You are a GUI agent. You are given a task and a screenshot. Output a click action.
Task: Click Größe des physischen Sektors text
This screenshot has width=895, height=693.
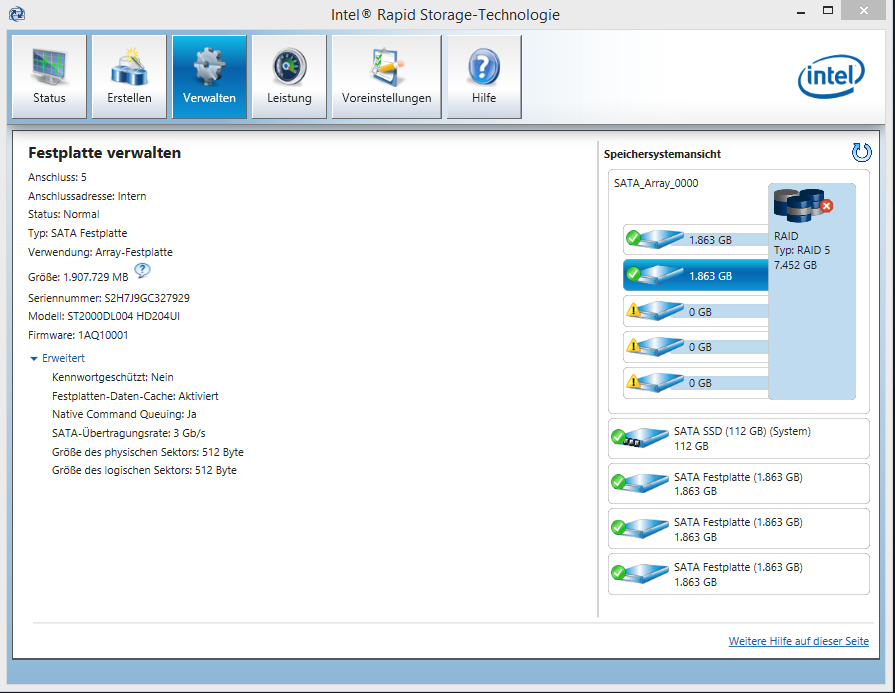(148, 452)
